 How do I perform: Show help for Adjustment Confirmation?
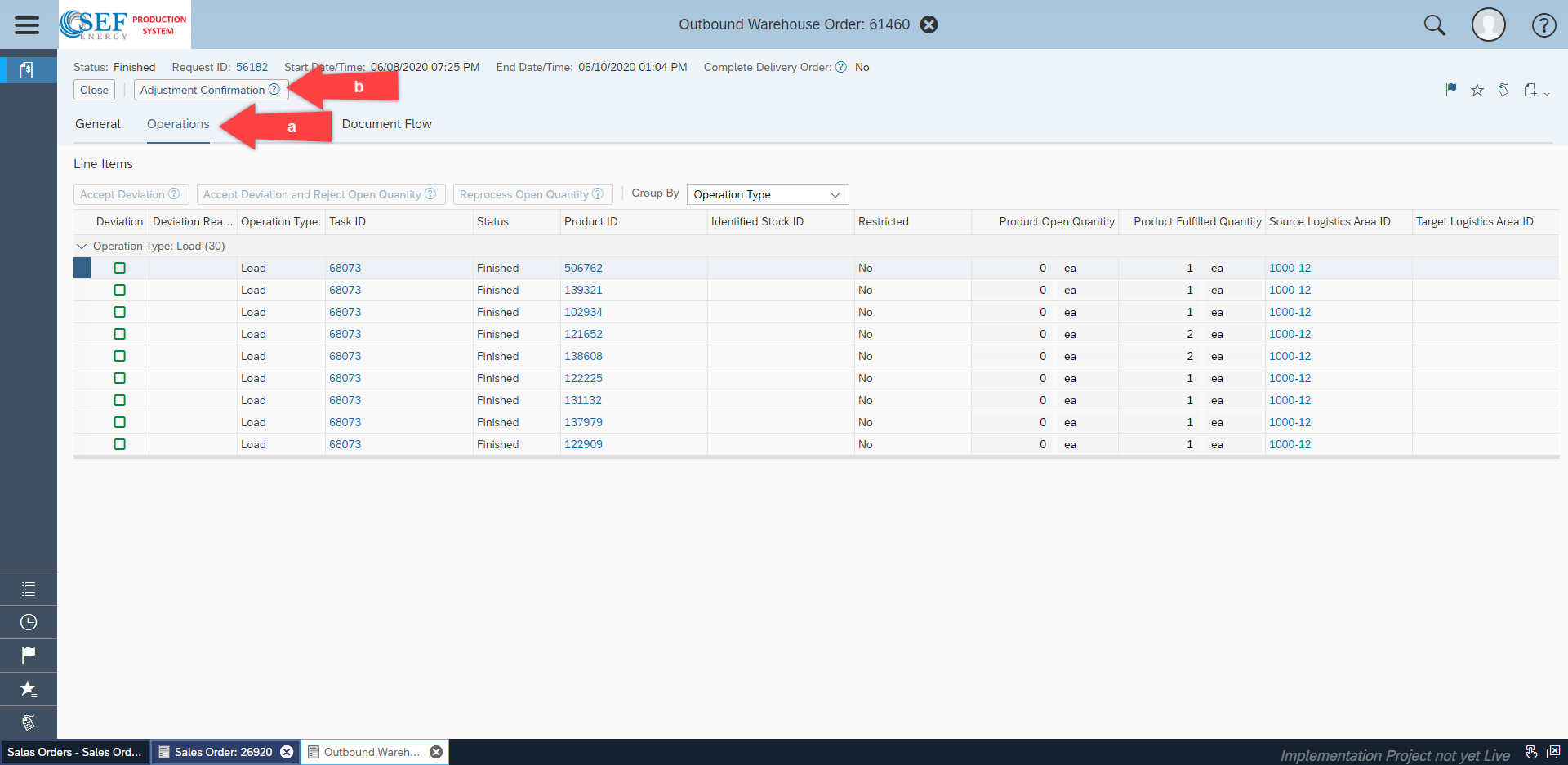pyautogui.click(x=274, y=90)
